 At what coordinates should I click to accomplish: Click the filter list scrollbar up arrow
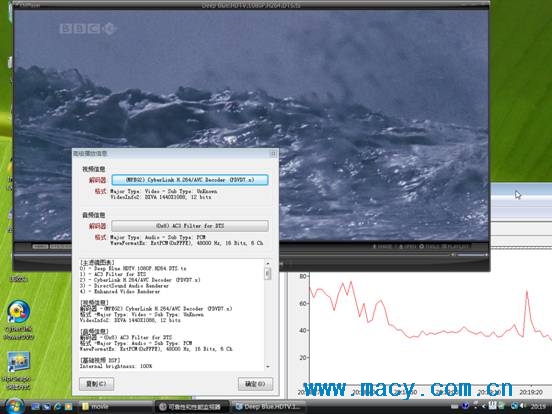268,263
